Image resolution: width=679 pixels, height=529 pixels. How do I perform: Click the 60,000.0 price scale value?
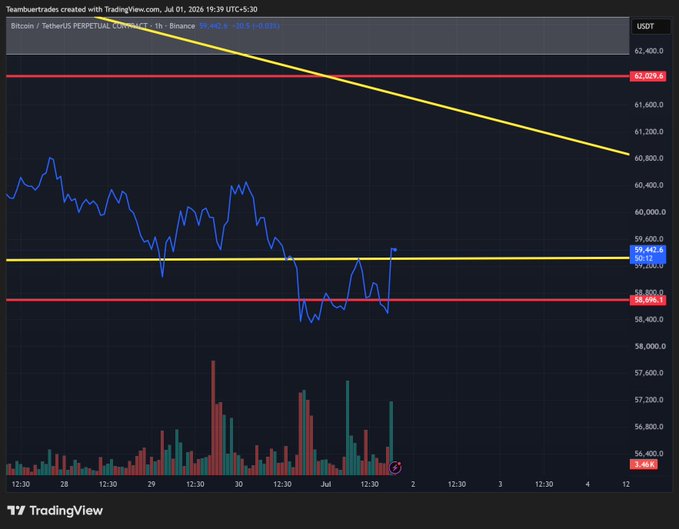[x=650, y=212]
